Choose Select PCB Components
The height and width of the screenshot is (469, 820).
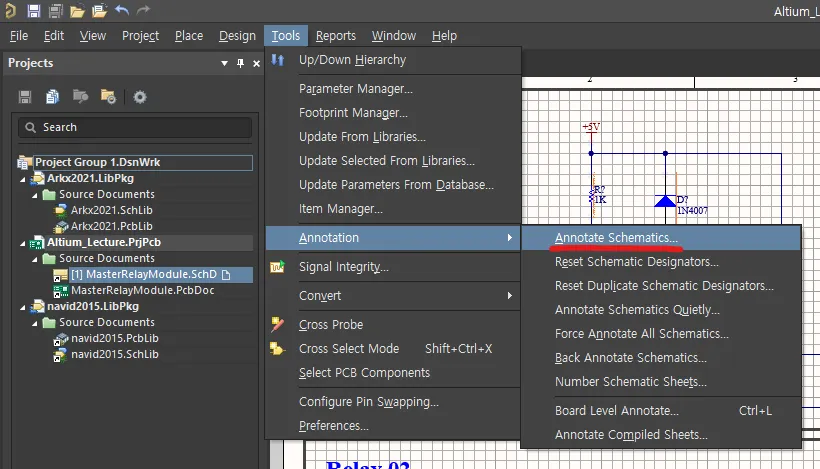coord(393,373)
